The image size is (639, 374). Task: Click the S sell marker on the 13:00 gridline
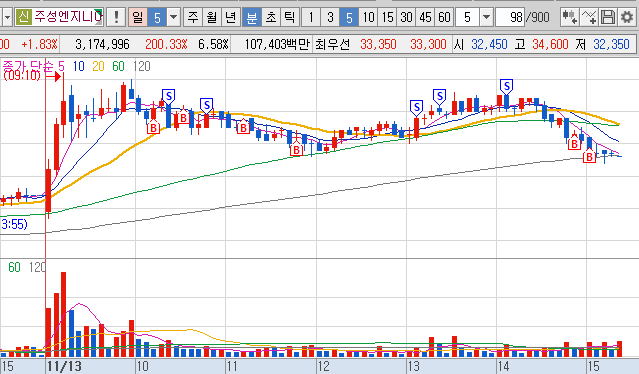pyautogui.click(x=416, y=108)
